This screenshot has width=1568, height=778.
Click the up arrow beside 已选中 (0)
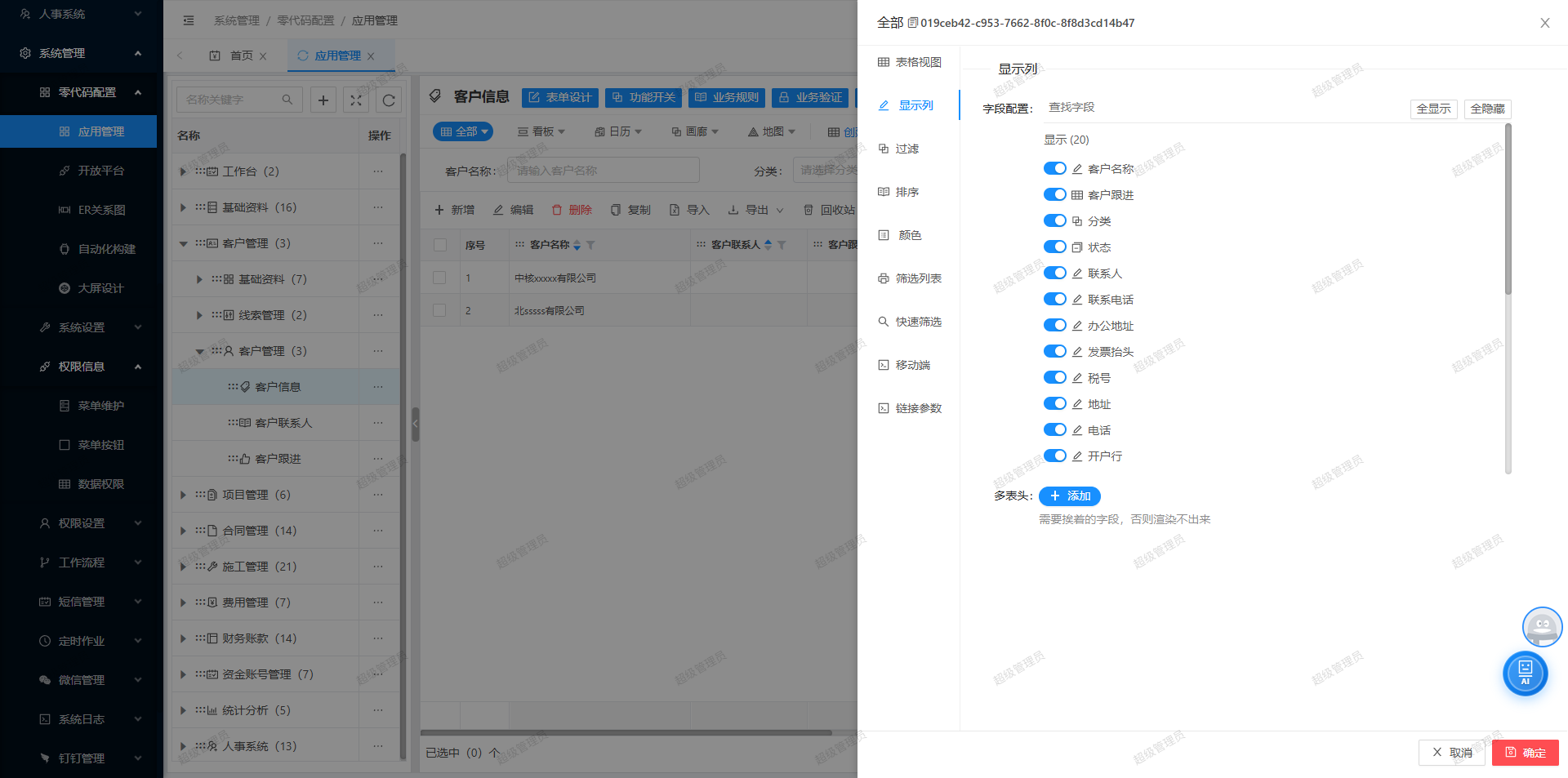[x=494, y=753]
